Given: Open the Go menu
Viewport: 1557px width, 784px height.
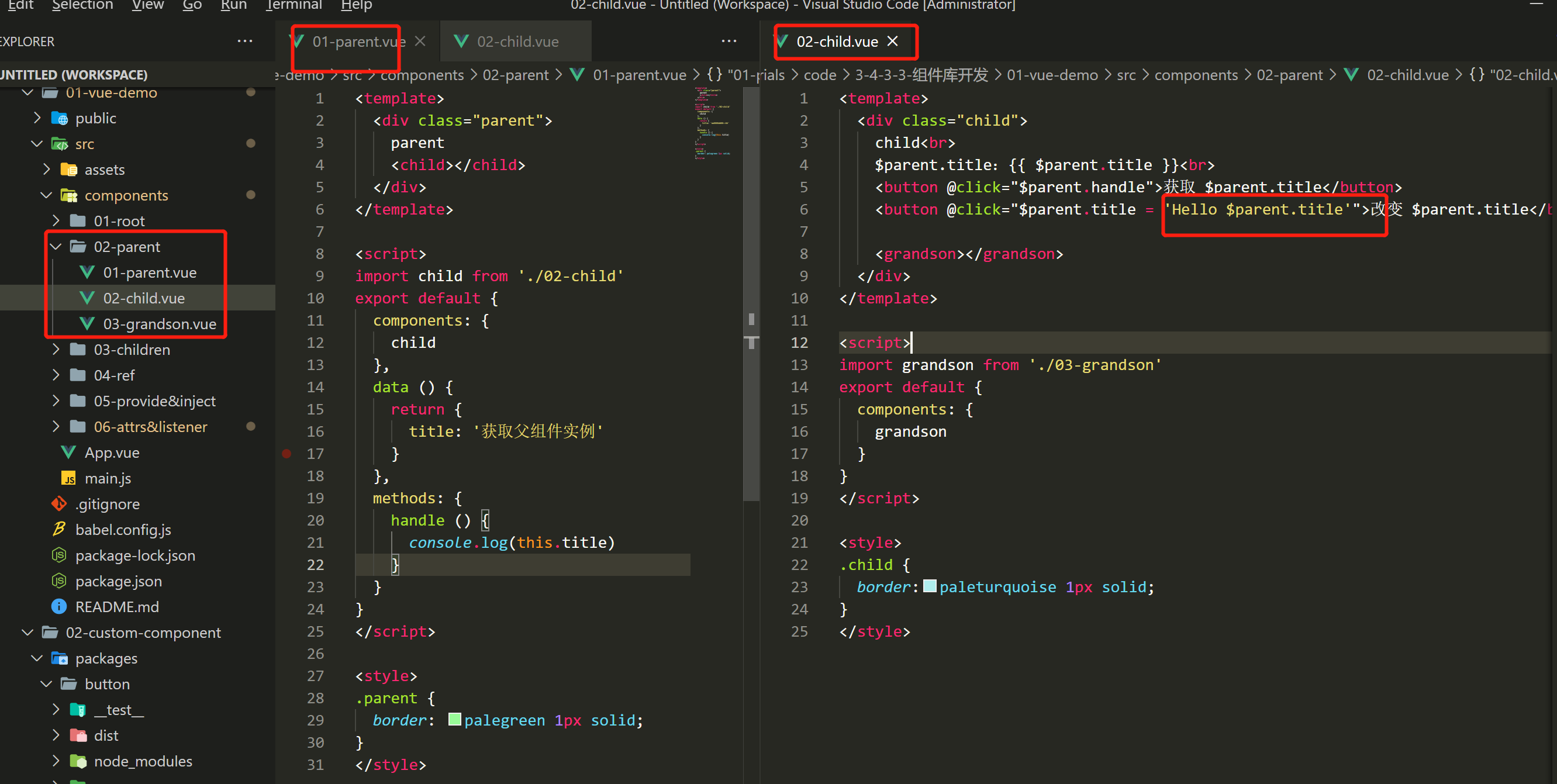Looking at the screenshot, I should [192, 5].
